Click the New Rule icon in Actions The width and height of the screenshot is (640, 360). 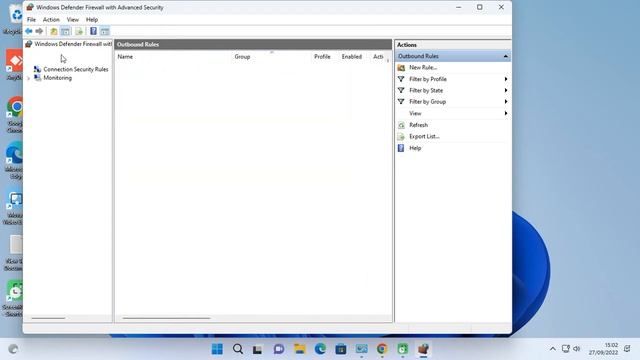tap(401, 68)
